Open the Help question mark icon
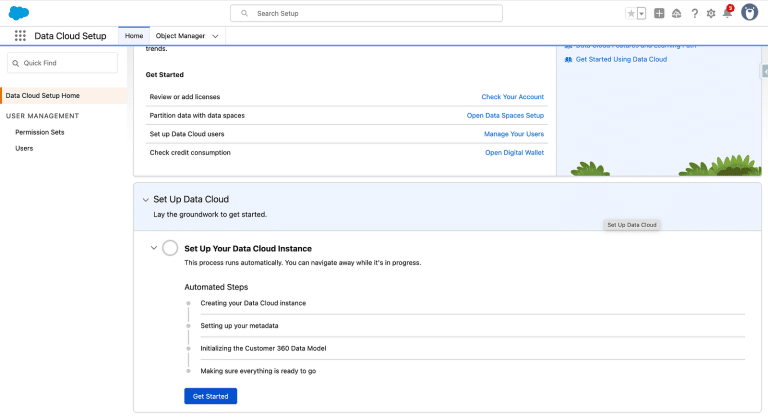 click(x=695, y=13)
